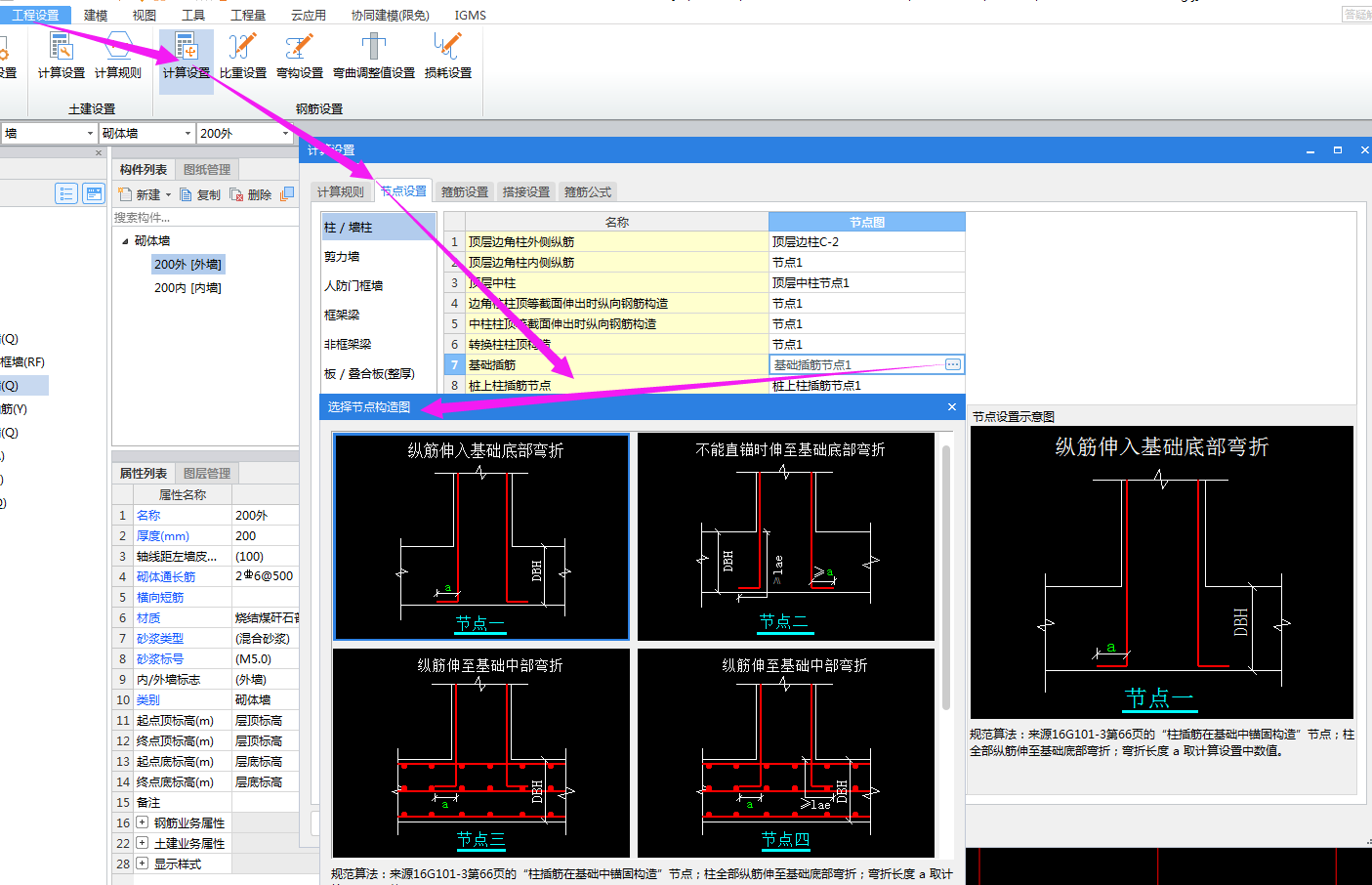1372x885 pixels.
Task: Click the 新建 component icon
Action: tap(140, 194)
